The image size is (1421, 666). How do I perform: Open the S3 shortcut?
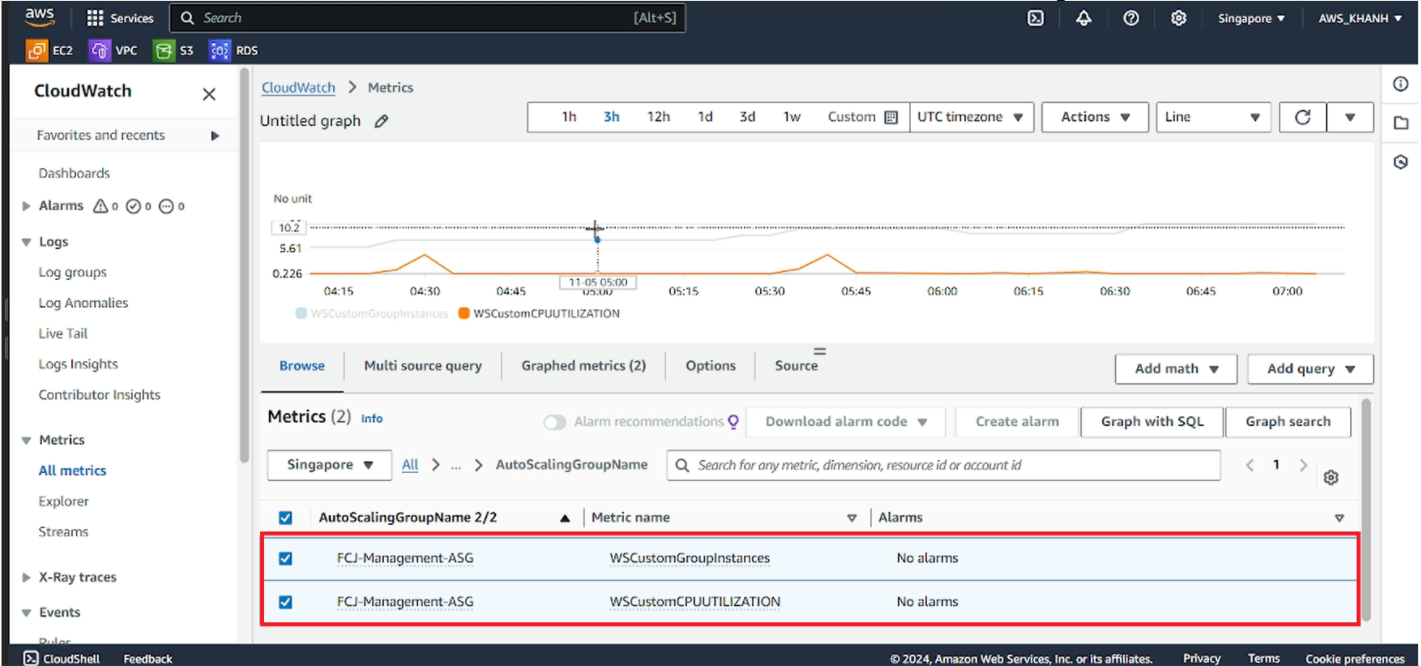(174, 50)
